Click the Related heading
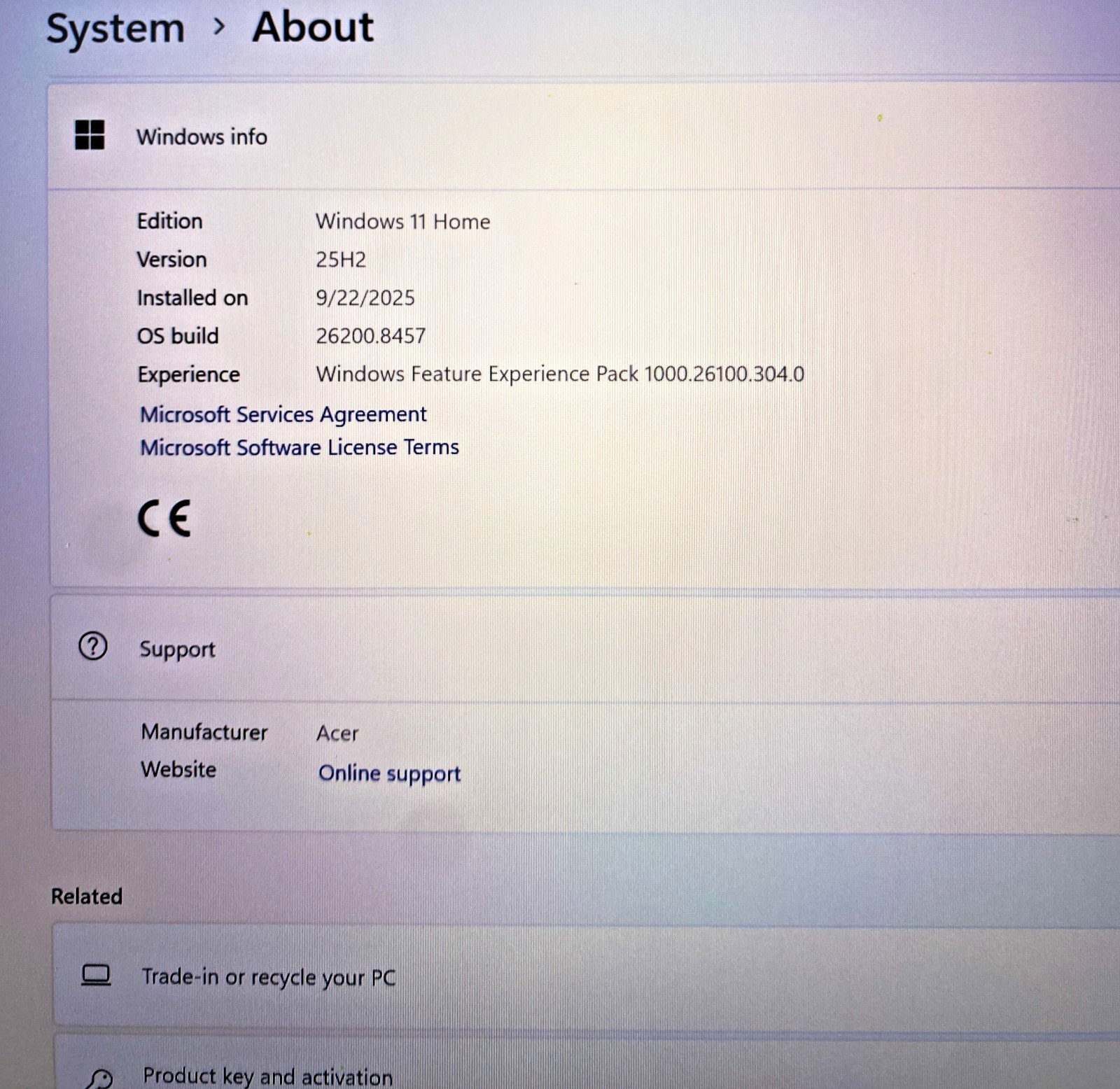 (87, 897)
